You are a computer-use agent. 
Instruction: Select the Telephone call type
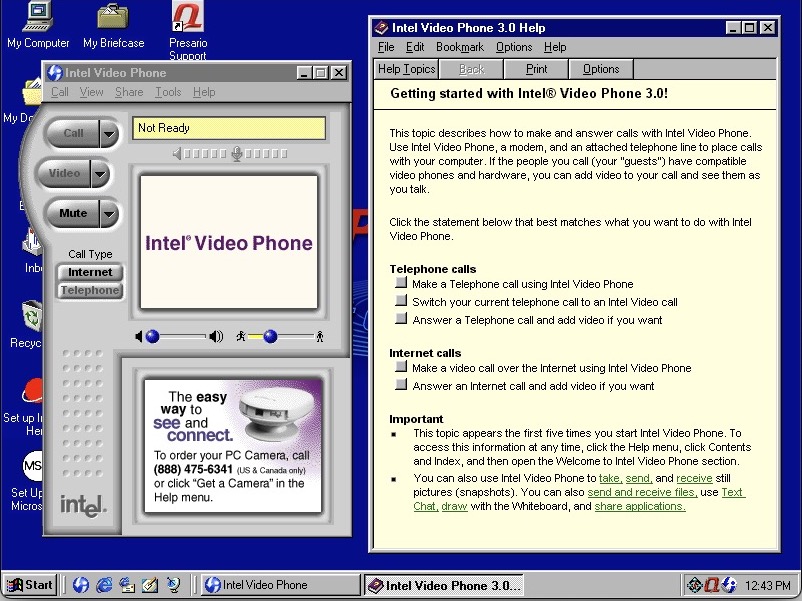[x=89, y=290]
